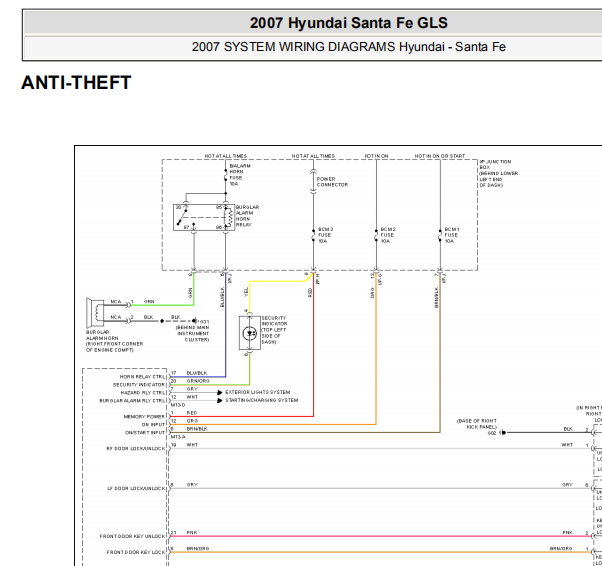Click the FRONT DOOR KEY UNLOCK pin label
602x566 pixels.
[132, 536]
